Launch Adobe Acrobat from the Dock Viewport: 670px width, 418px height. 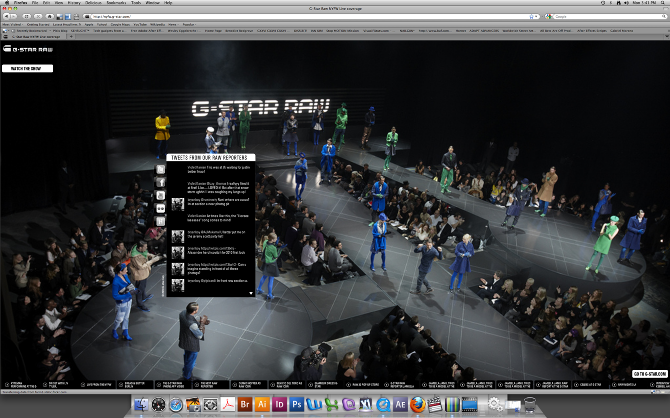[228, 404]
